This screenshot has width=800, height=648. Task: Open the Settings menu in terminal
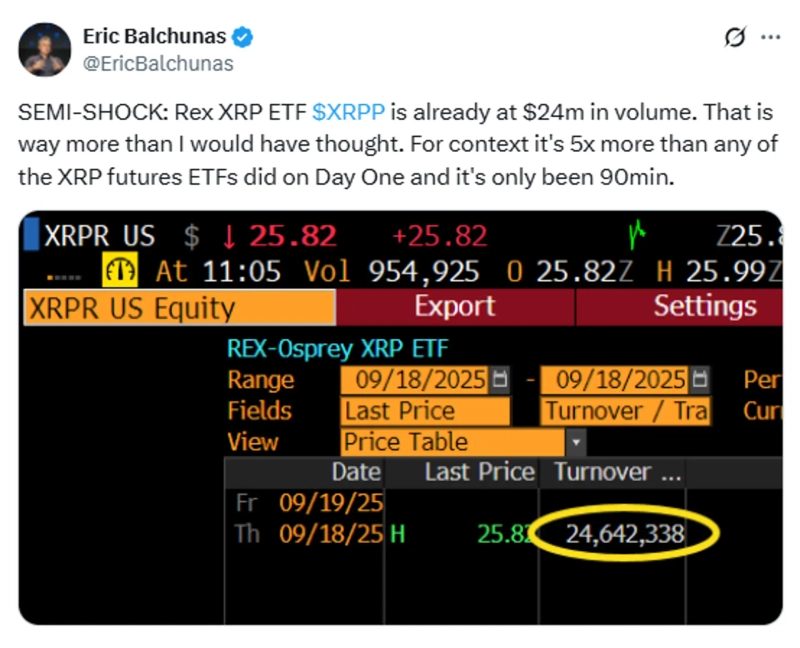(704, 305)
